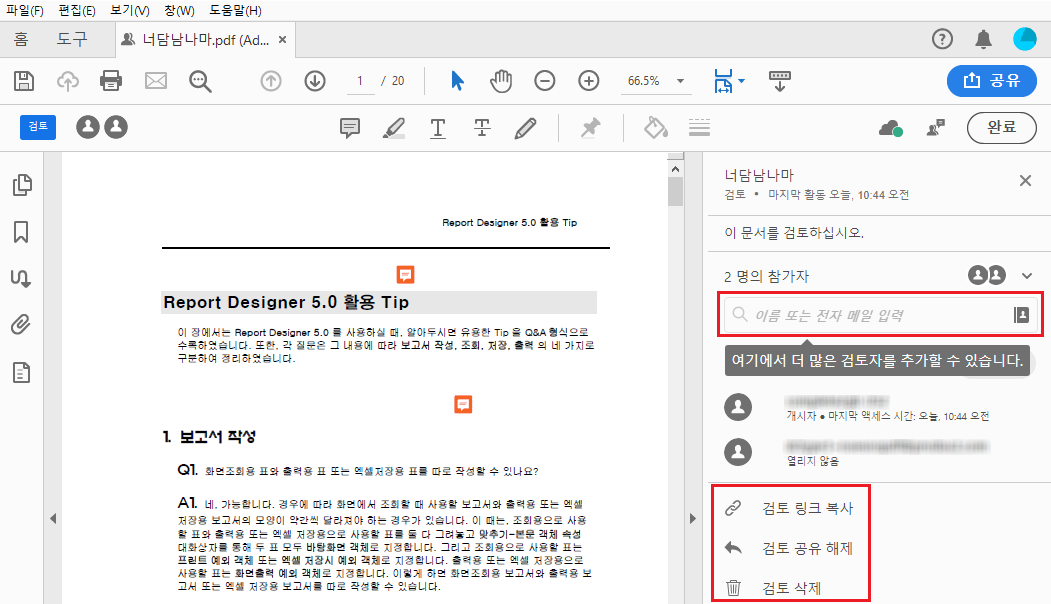Image resolution: width=1051 pixels, height=604 pixels.
Task: Click the read mode keyboard icon
Action: [x=780, y=81]
